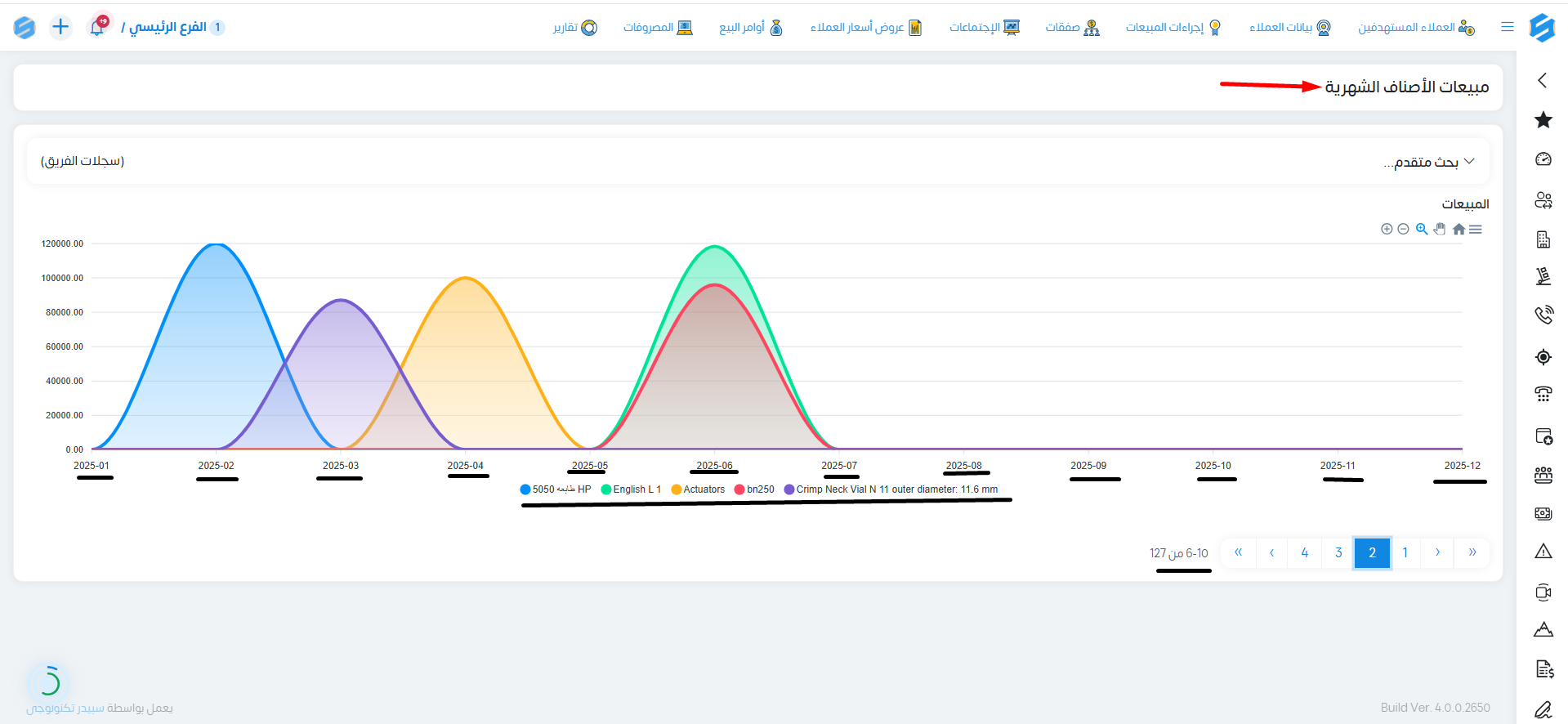Open the signature pen icon in sidebar
This screenshot has height=724, width=1568.
pos(1543,709)
